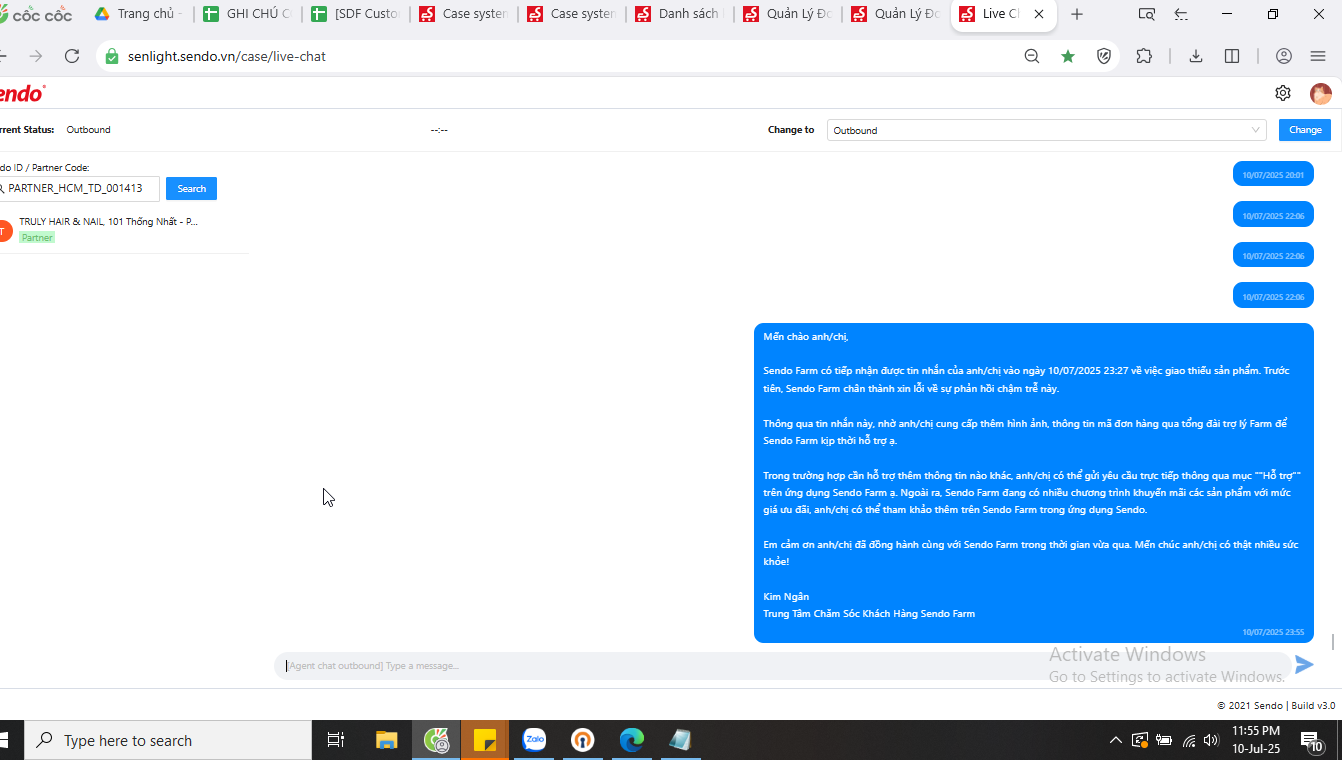1342x760 pixels.
Task: Toggle the bookmark star icon
Action: coord(1068,56)
